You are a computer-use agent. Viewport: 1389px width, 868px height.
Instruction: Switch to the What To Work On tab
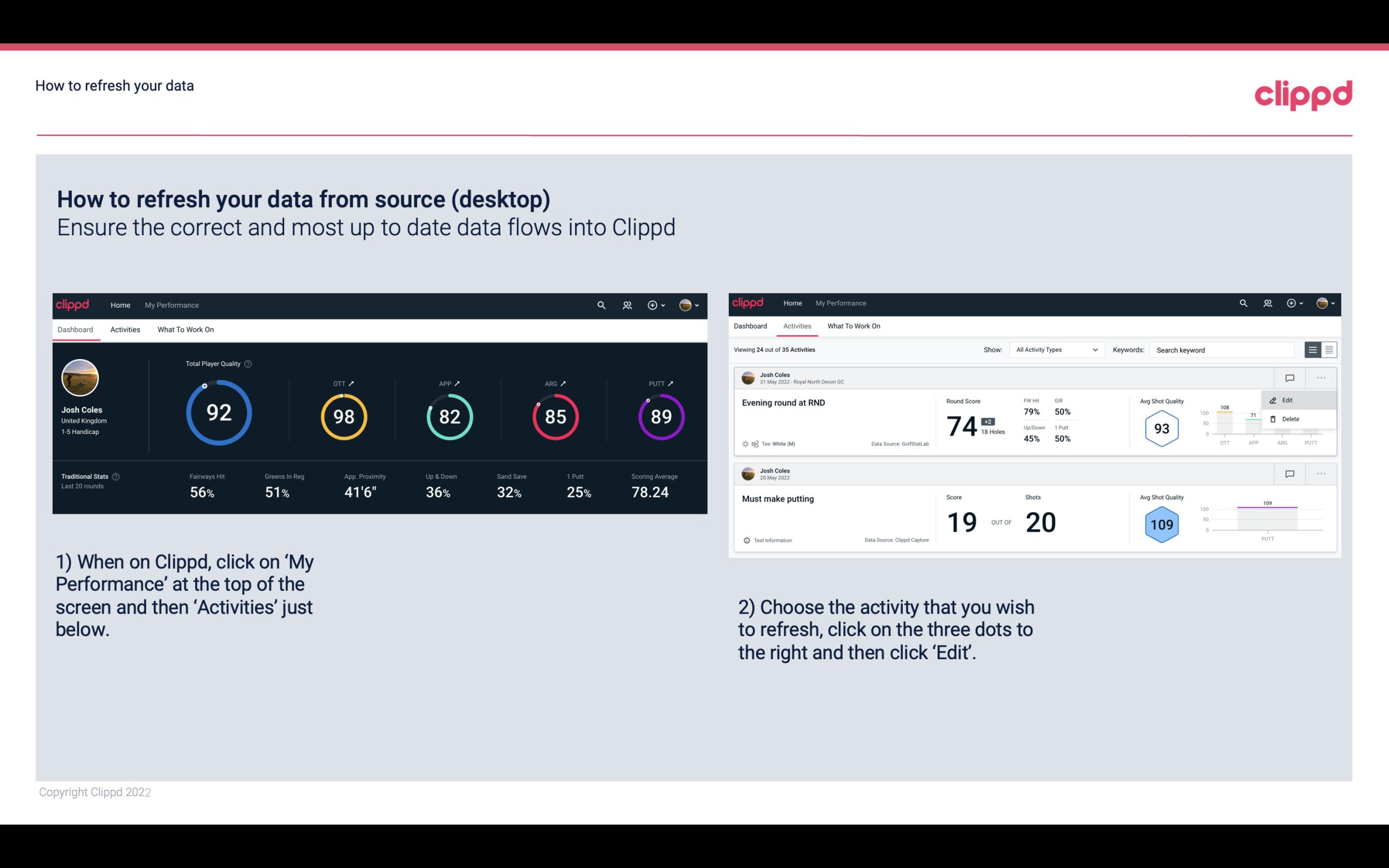coord(185,329)
